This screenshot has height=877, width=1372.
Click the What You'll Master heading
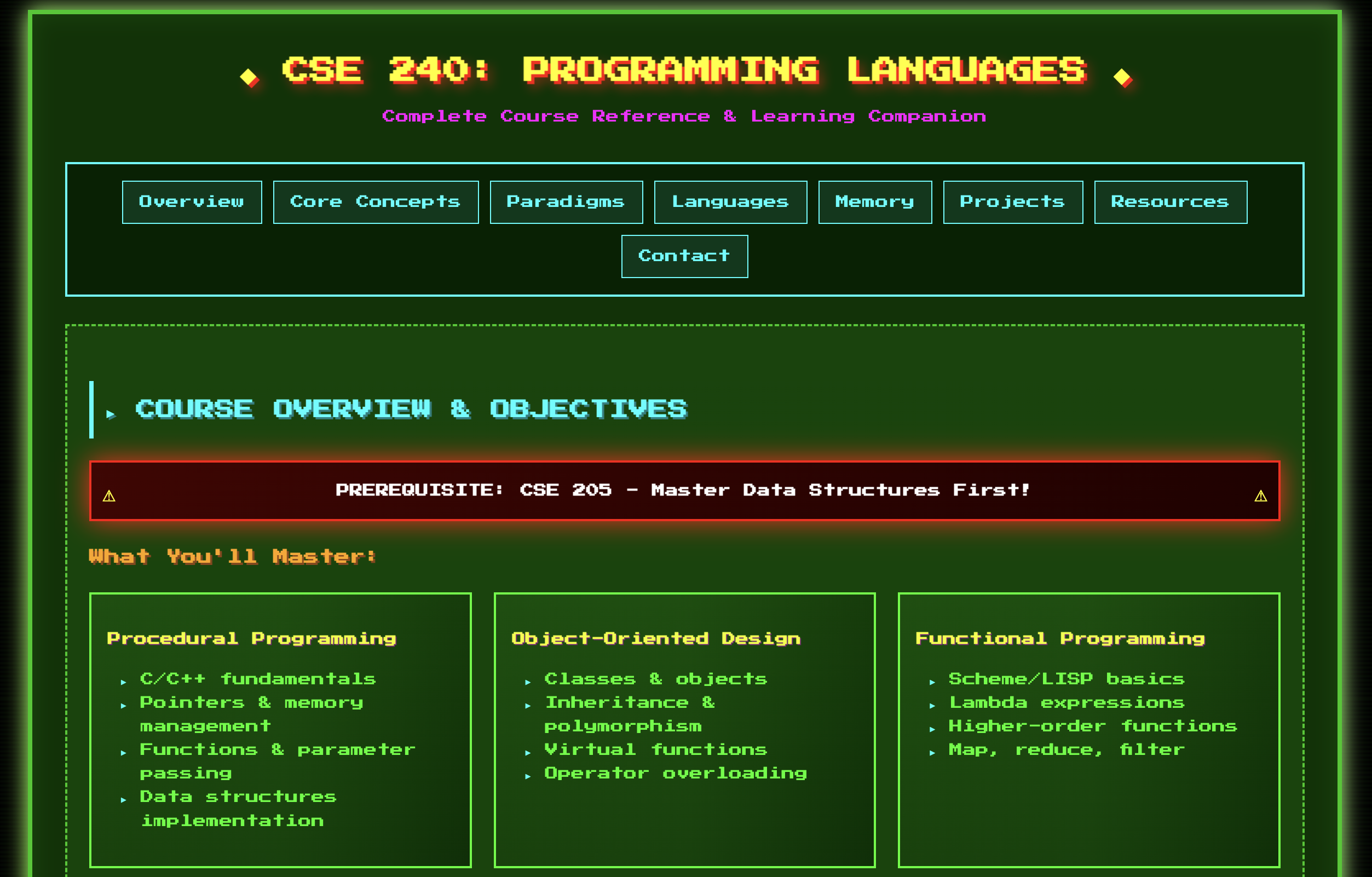(x=233, y=556)
